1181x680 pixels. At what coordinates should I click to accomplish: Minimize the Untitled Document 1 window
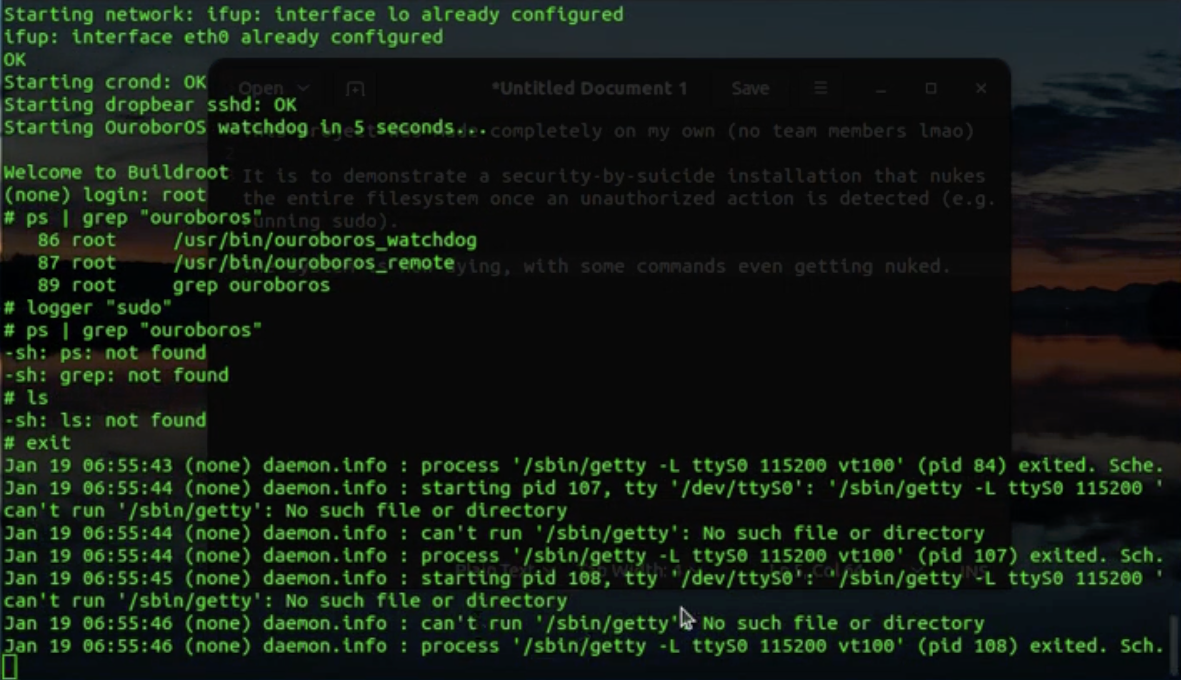[881, 88]
